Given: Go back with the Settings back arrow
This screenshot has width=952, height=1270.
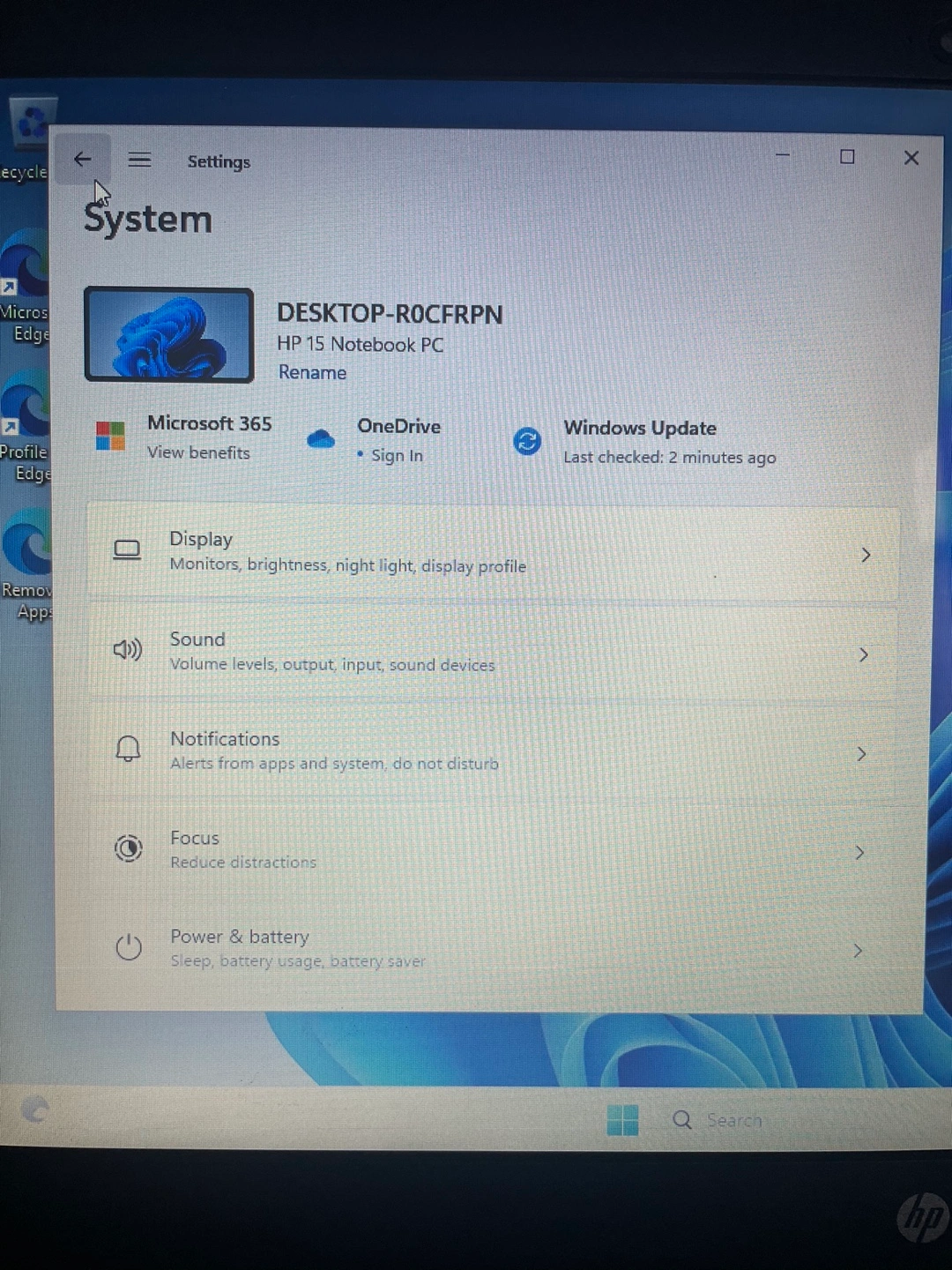Looking at the screenshot, I should pos(82,160).
